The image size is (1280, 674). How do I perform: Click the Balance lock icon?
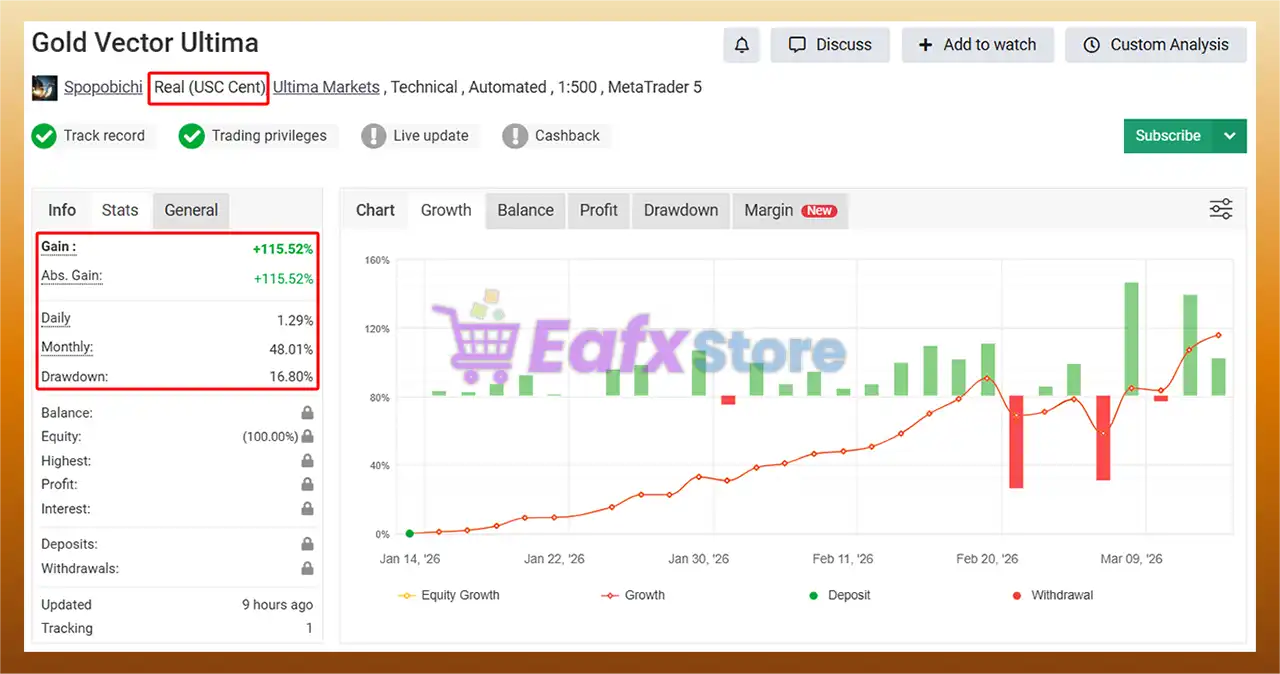[x=307, y=413]
